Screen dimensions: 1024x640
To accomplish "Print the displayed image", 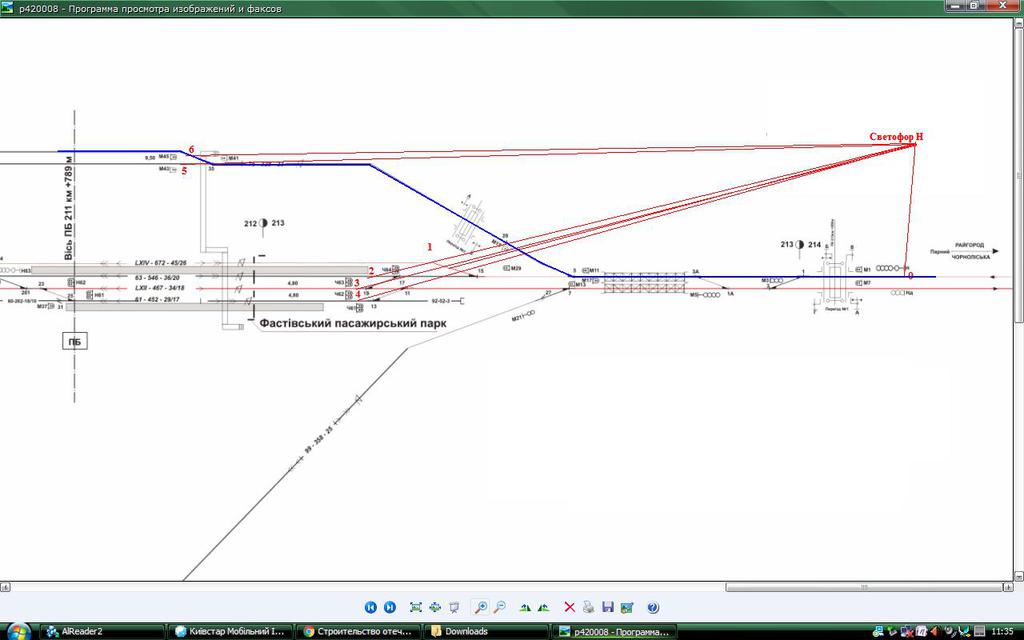I will 589,607.
